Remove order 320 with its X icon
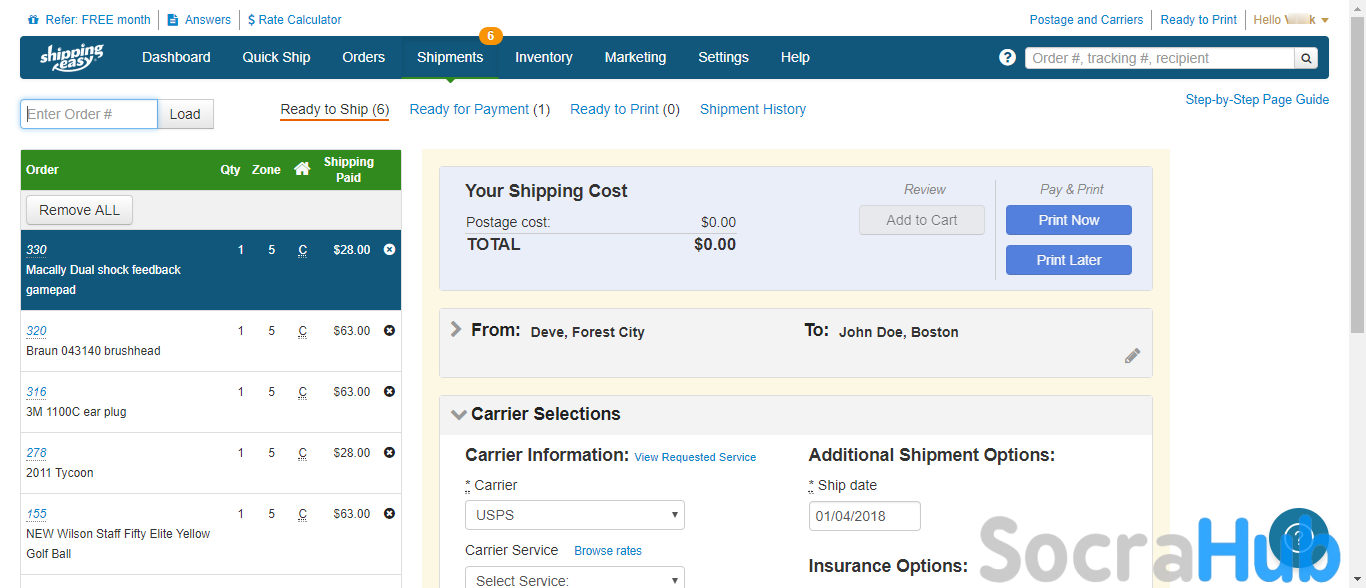The height and width of the screenshot is (588, 1366). point(390,330)
